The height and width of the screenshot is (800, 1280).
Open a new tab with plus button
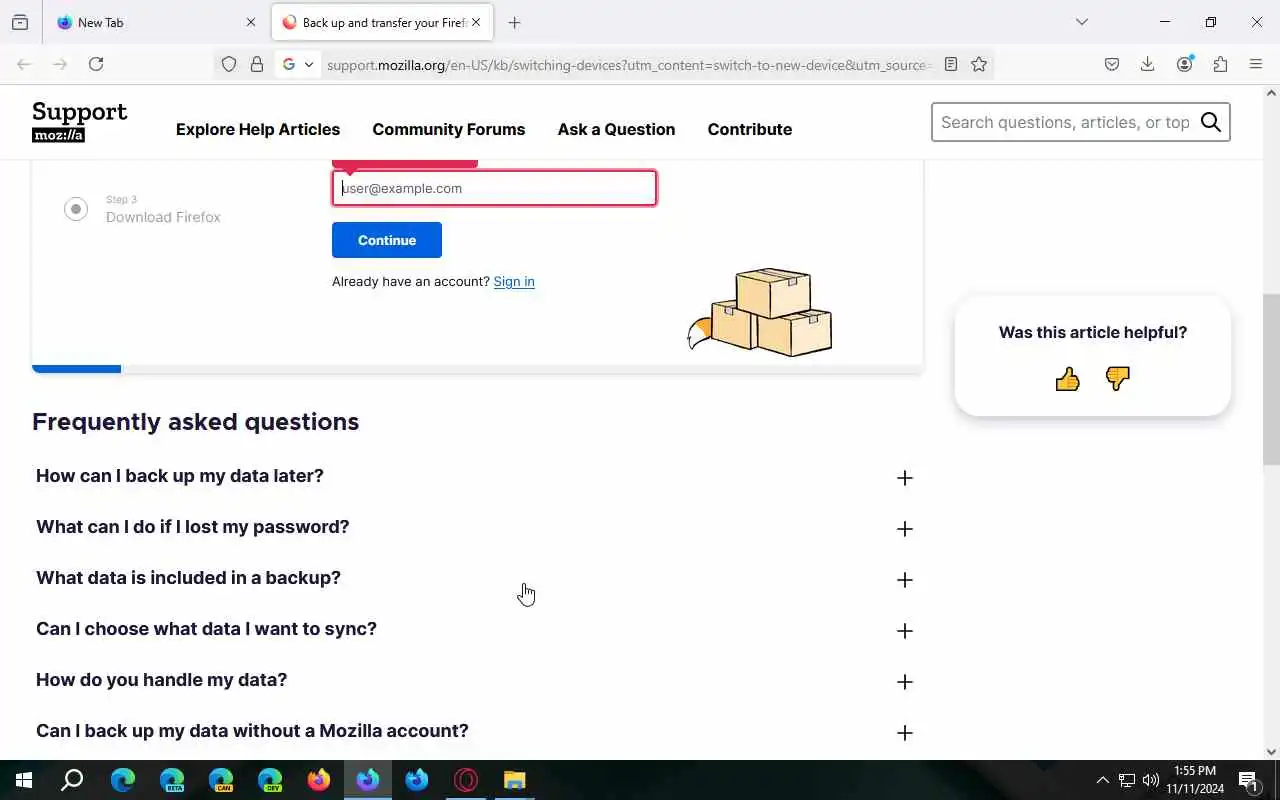pos(514,22)
